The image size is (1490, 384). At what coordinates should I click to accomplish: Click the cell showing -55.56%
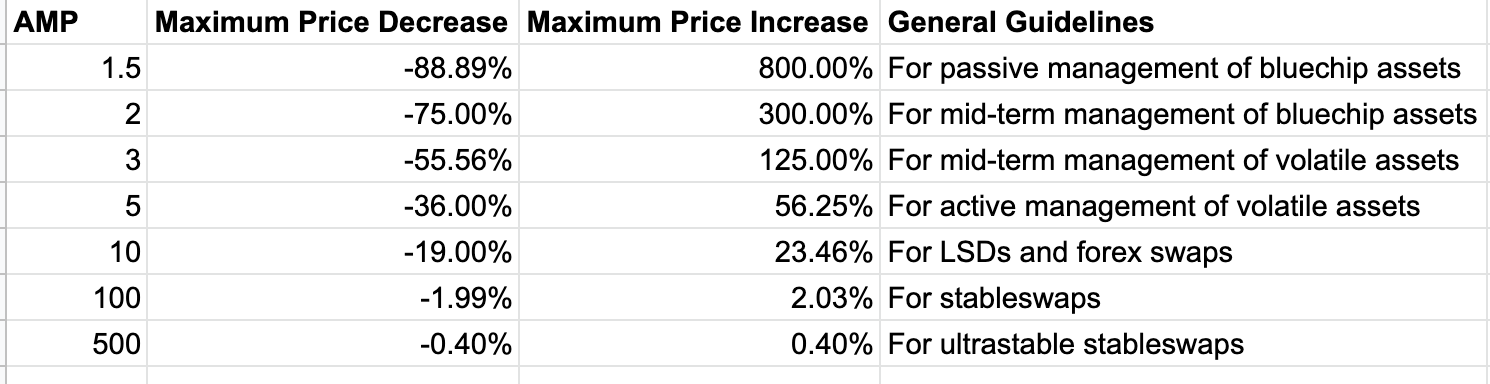click(x=333, y=160)
